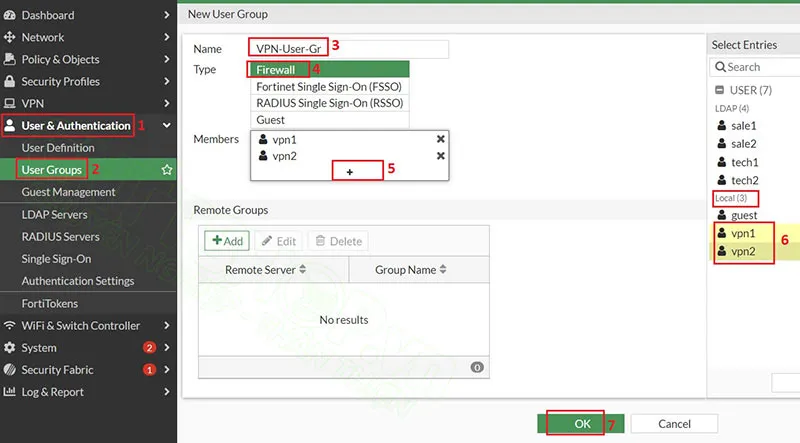Sort by Remote Server column arrows

coord(303,269)
